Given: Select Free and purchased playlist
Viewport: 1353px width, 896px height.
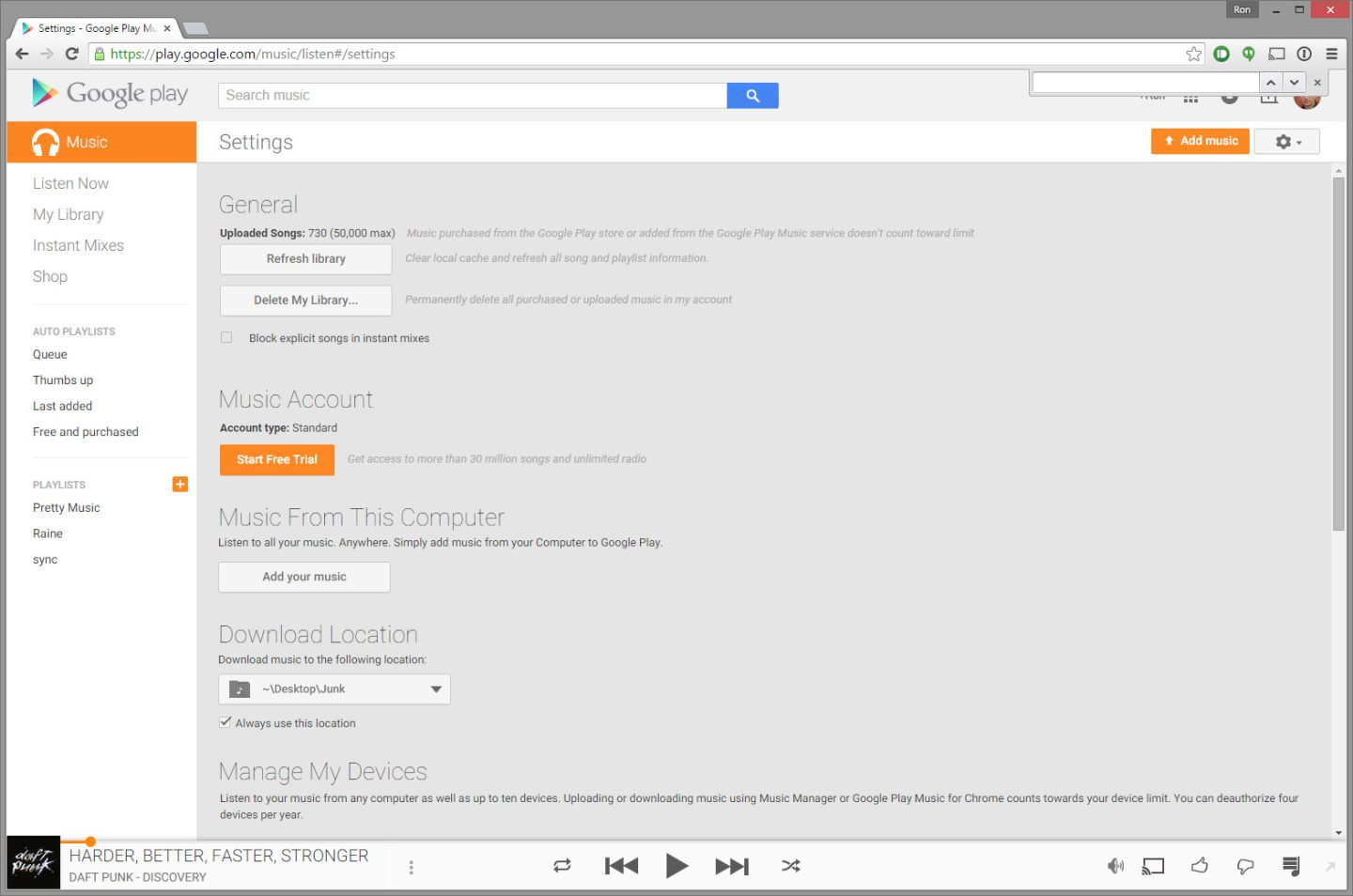Looking at the screenshot, I should coord(86,432).
